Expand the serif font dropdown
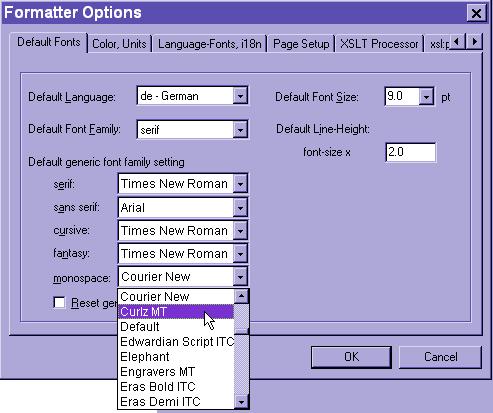The height and width of the screenshot is (413, 493). 240,183
